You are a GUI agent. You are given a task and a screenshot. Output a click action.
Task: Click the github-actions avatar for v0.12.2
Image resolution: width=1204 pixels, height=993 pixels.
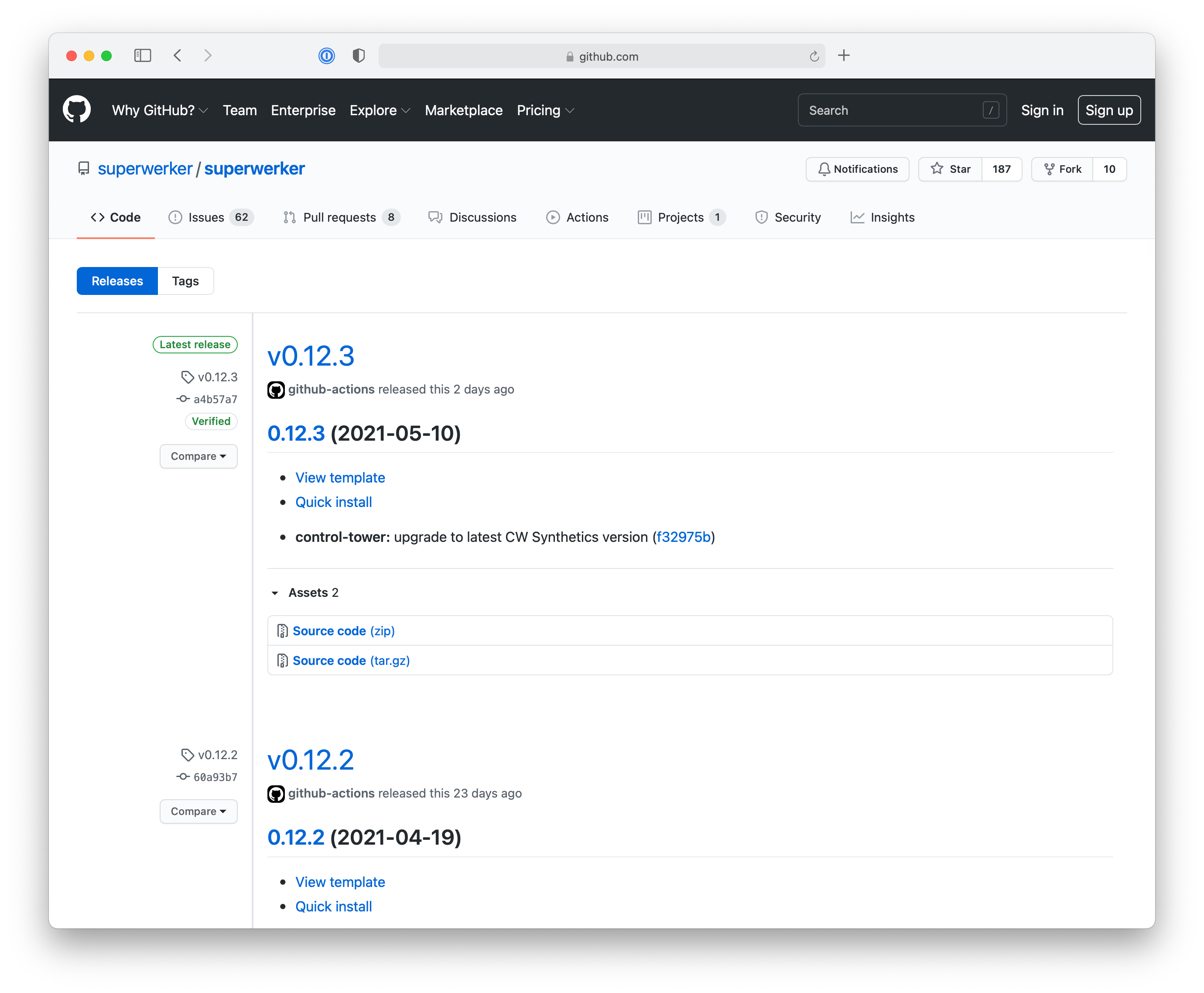pyautogui.click(x=276, y=793)
